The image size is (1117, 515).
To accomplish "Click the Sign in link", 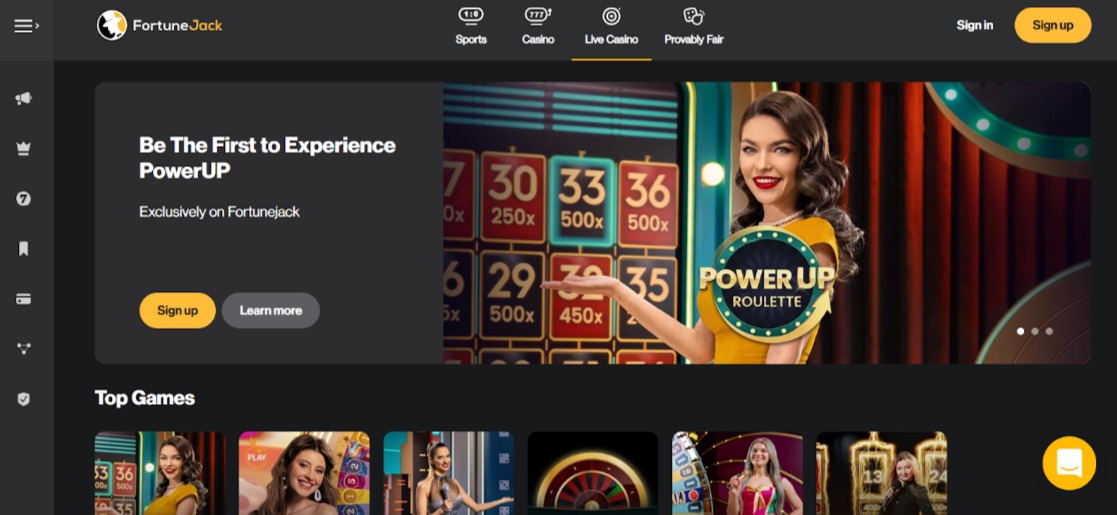I will 974,25.
